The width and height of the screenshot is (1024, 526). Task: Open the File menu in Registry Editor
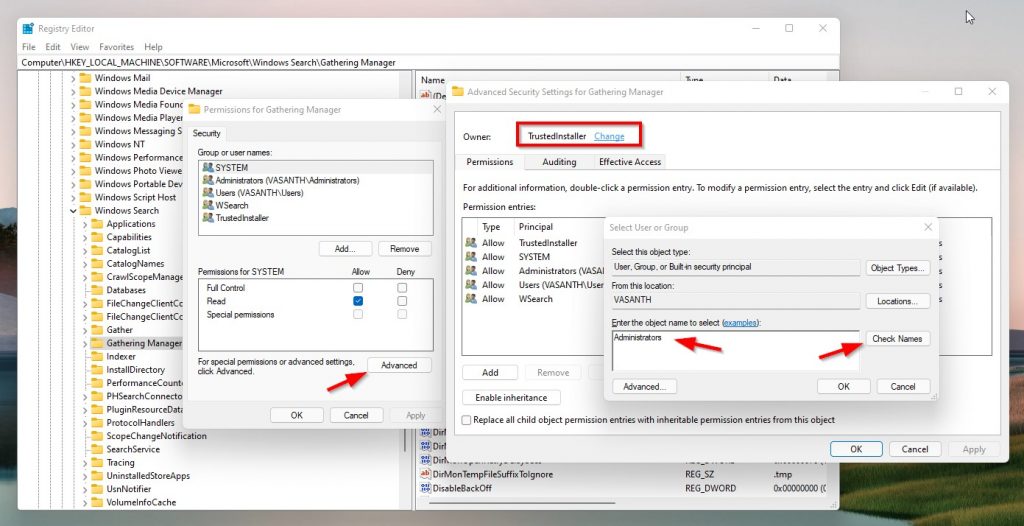point(29,47)
